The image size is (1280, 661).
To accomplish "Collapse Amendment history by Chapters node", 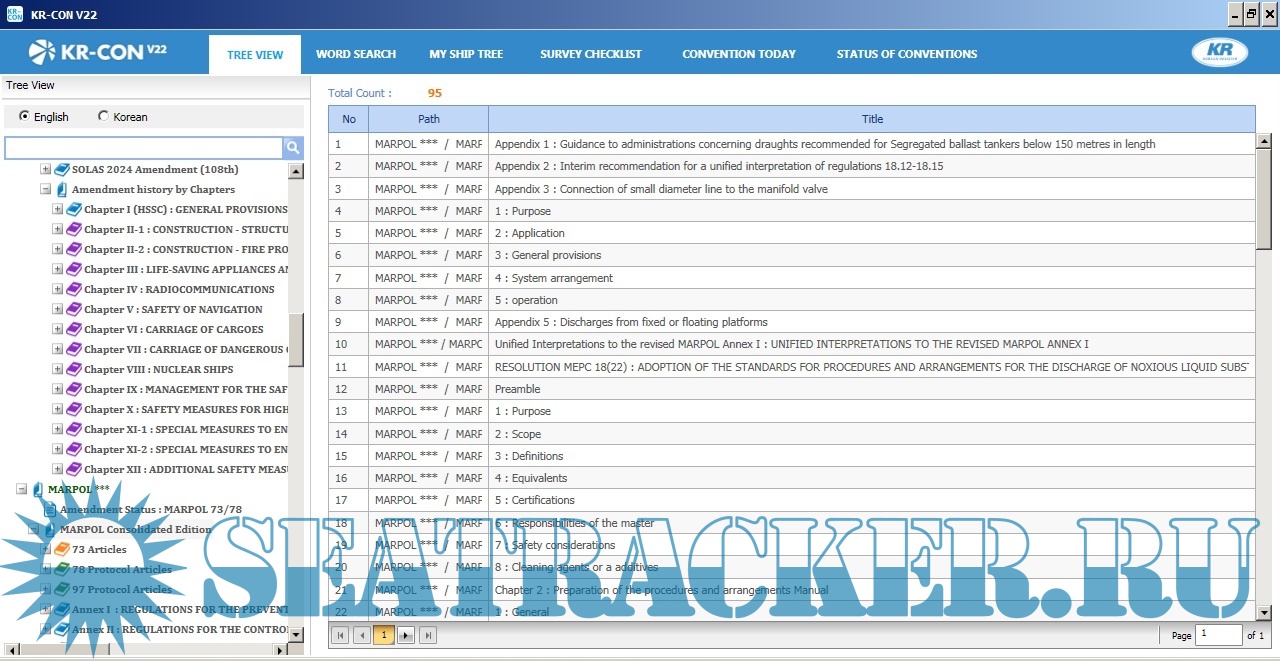I will 45,189.
